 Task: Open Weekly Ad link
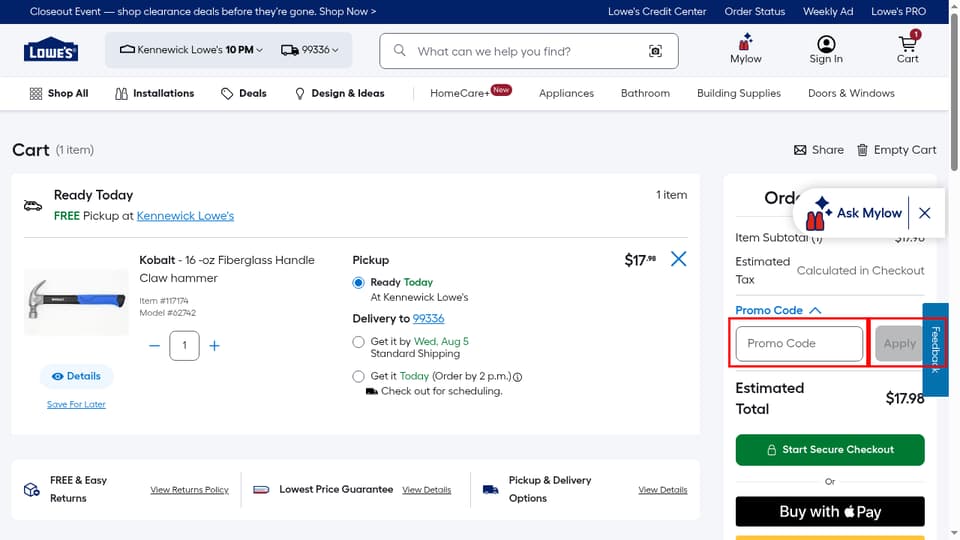(828, 12)
